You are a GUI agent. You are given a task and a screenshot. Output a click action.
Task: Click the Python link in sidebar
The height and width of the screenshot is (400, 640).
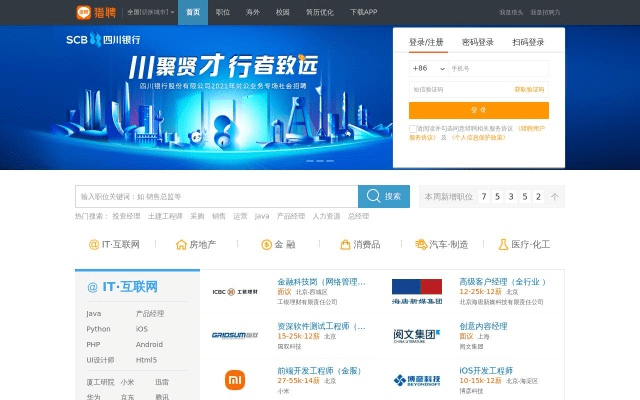98,329
